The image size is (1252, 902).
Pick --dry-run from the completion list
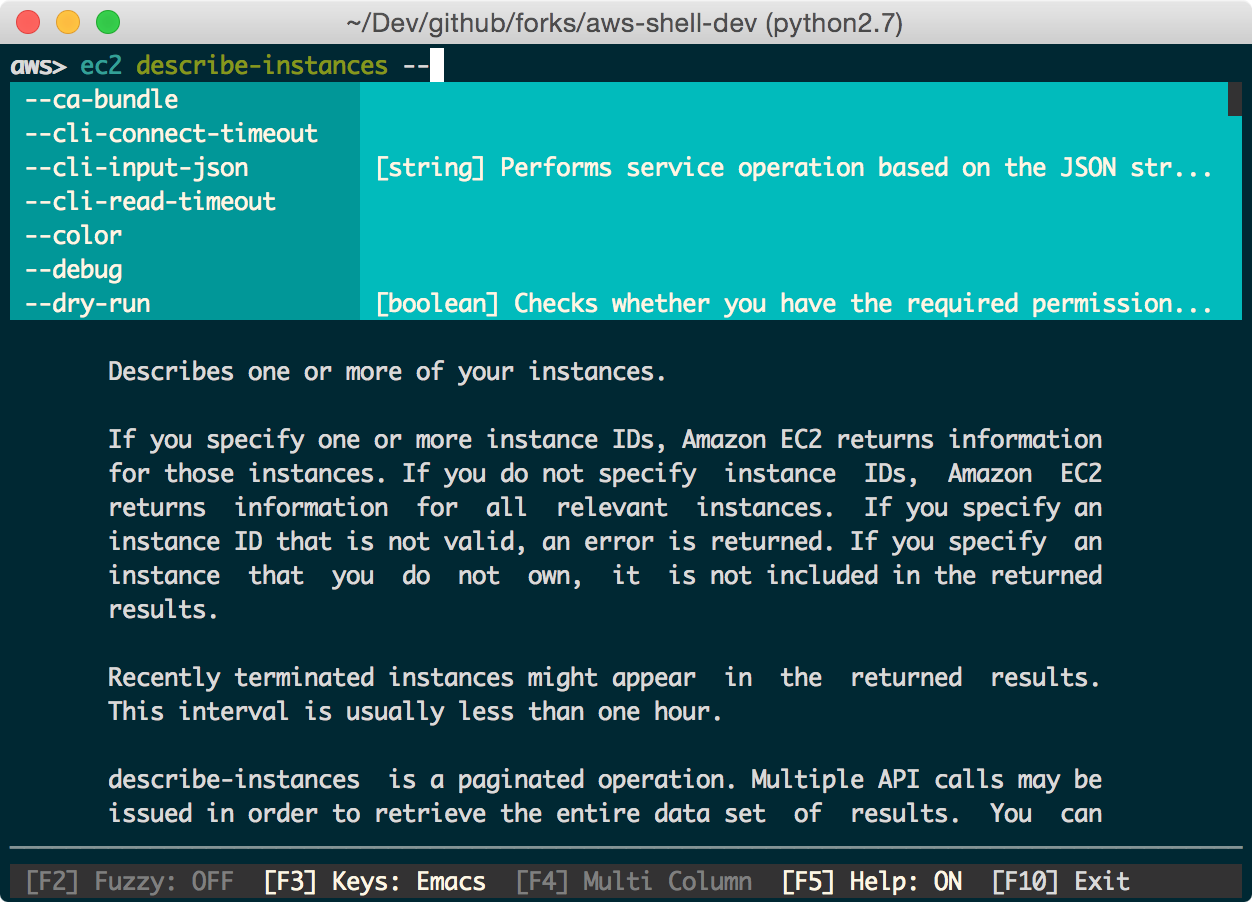[184, 303]
